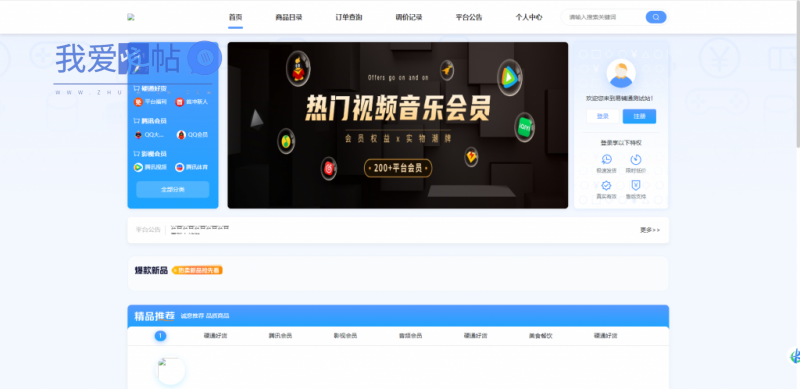The image size is (800, 389).
Task: Open 更多>> link in announcements bar
Action: tap(650, 230)
